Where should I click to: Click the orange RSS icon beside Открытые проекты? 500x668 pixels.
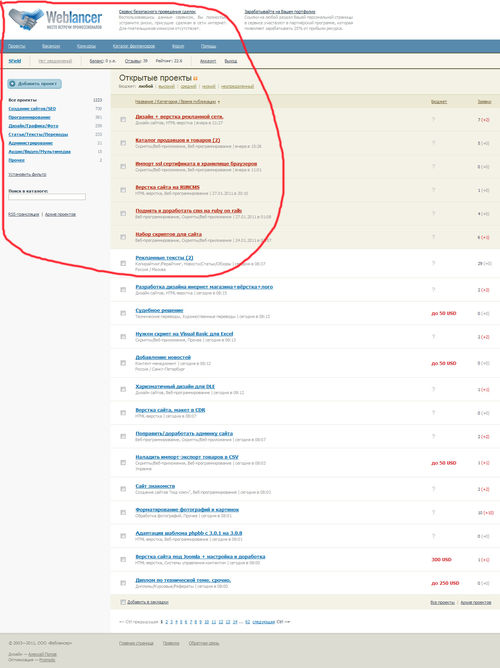tap(195, 78)
